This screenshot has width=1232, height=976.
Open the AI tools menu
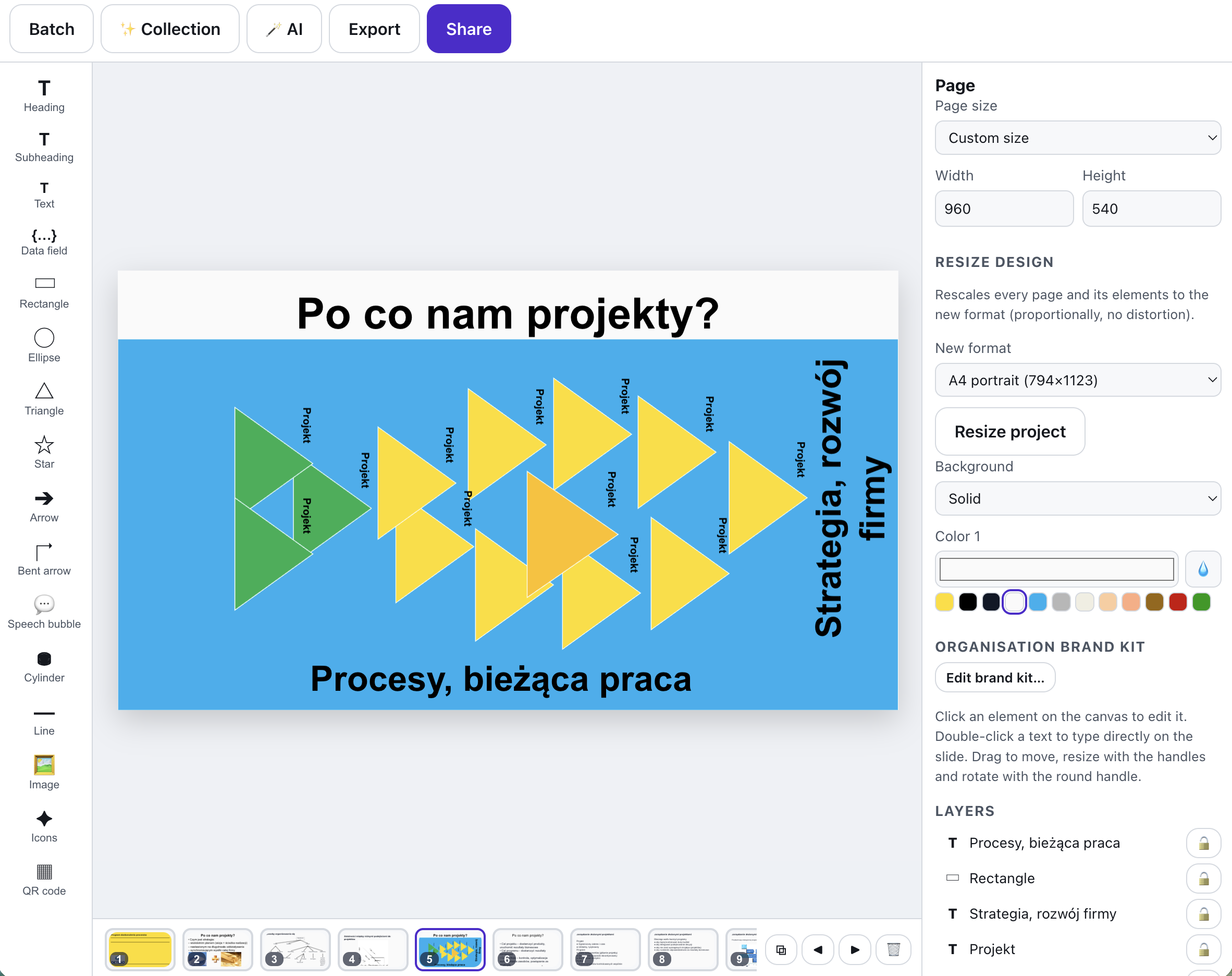pyautogui.click(x=284, y=29)
